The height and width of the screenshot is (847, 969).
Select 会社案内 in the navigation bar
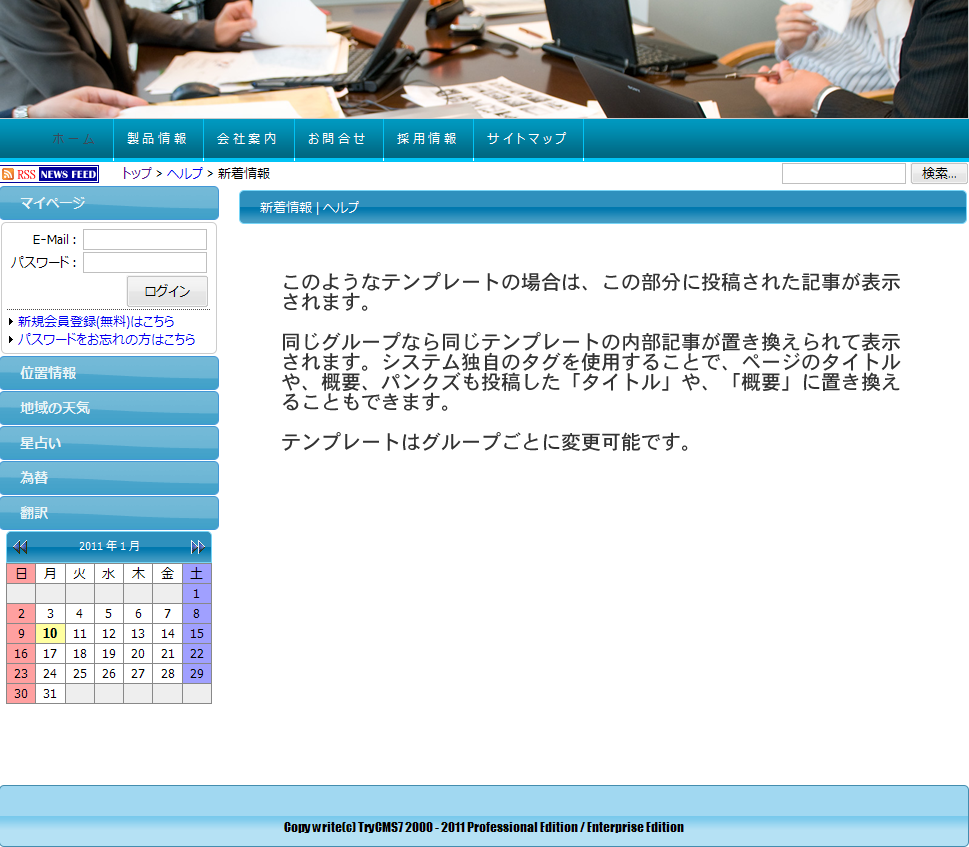pyautogui.click(x=248, y=139)
